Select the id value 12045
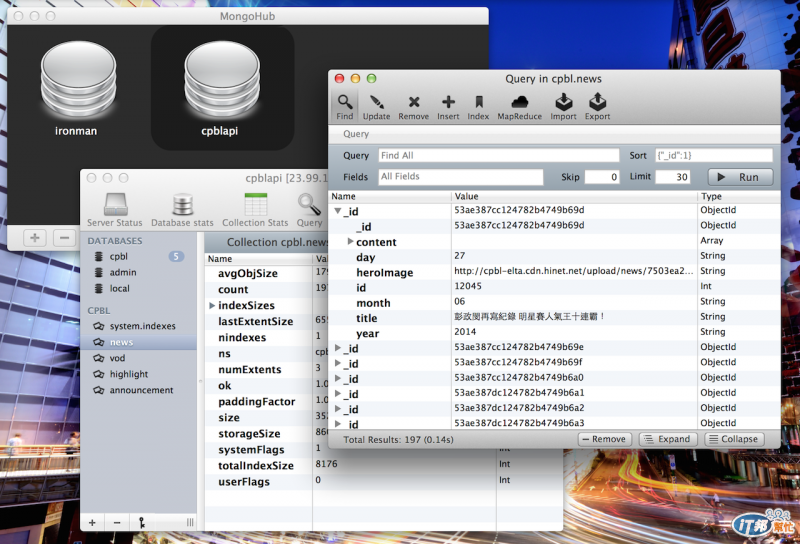Viewport: 800px width, 544px height. pyautogui.click(x=467, y=286)
